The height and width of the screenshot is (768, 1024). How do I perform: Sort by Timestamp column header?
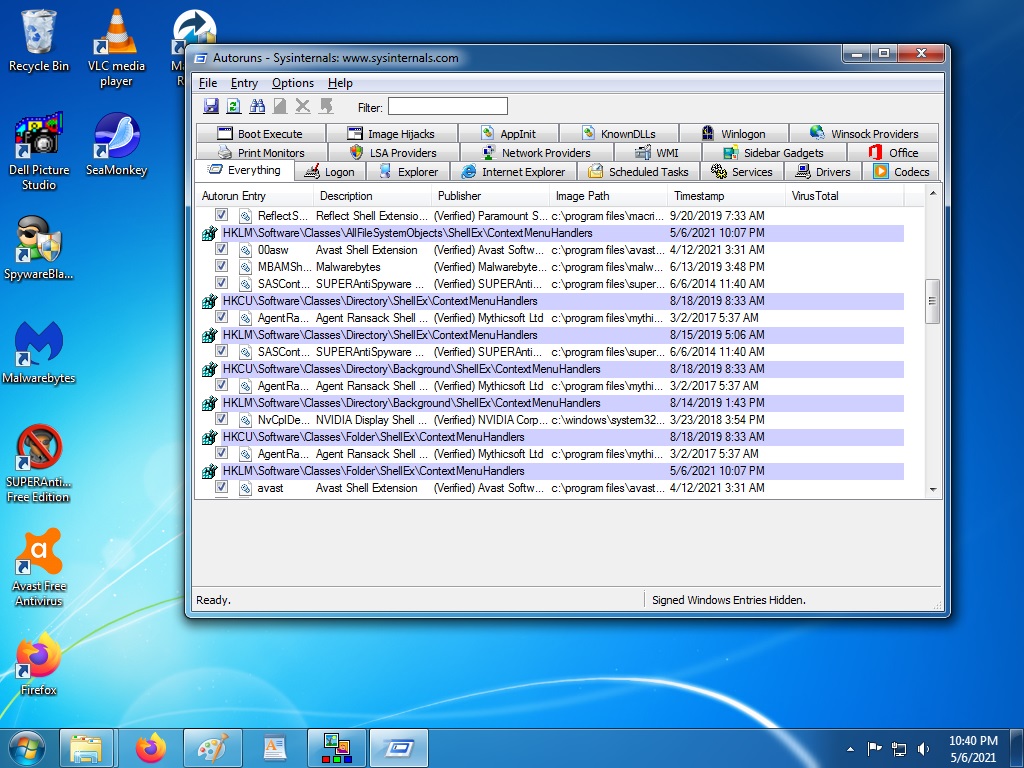tap(726, 196)
